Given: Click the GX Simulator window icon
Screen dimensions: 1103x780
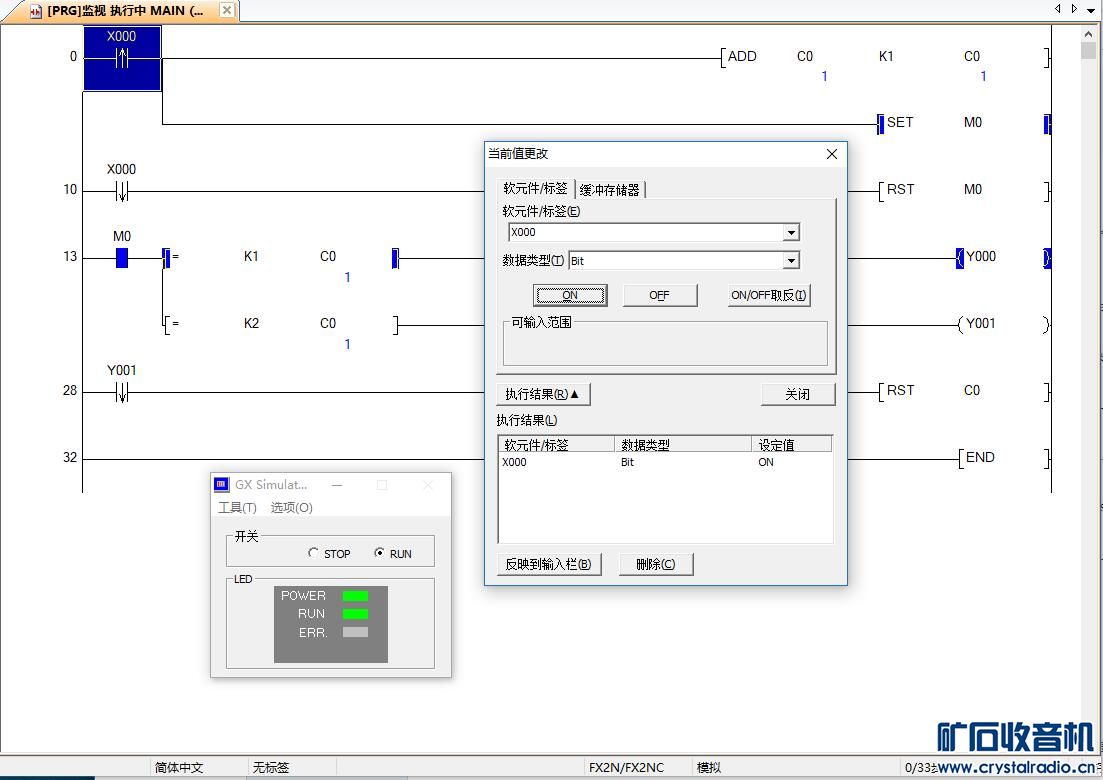Looking at the screenshot, I should point(222,485).
